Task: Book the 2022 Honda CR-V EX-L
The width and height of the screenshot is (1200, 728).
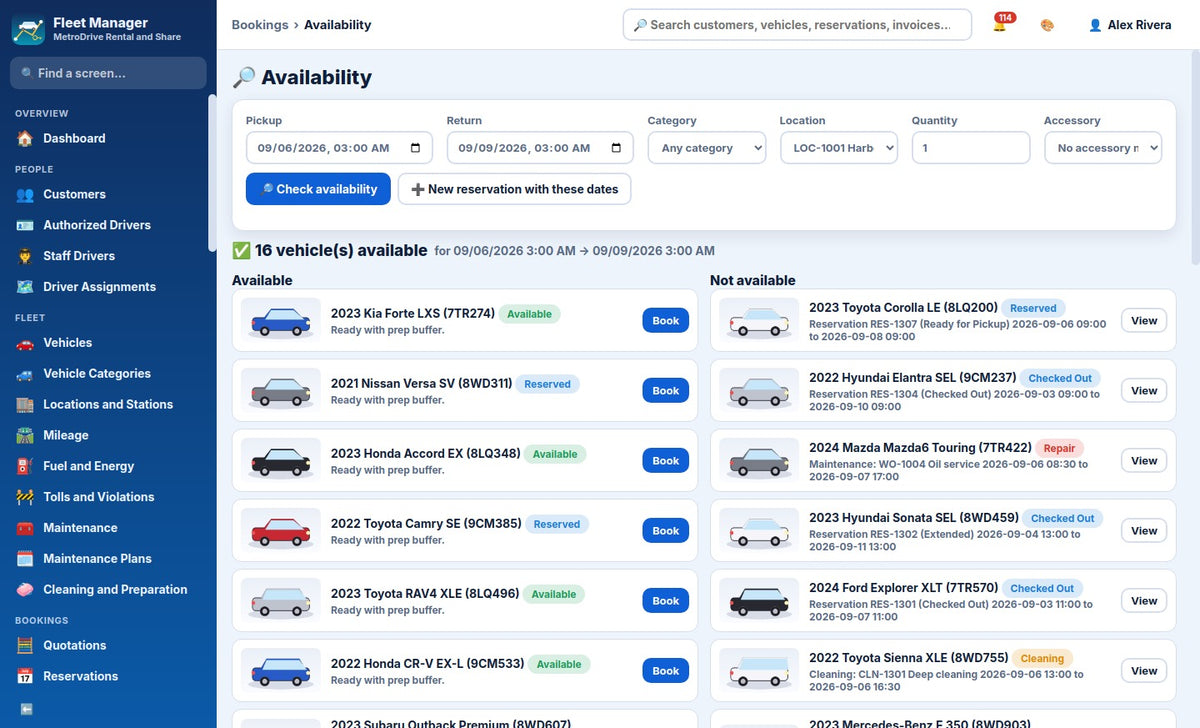Action: click(x=666, y=671)
